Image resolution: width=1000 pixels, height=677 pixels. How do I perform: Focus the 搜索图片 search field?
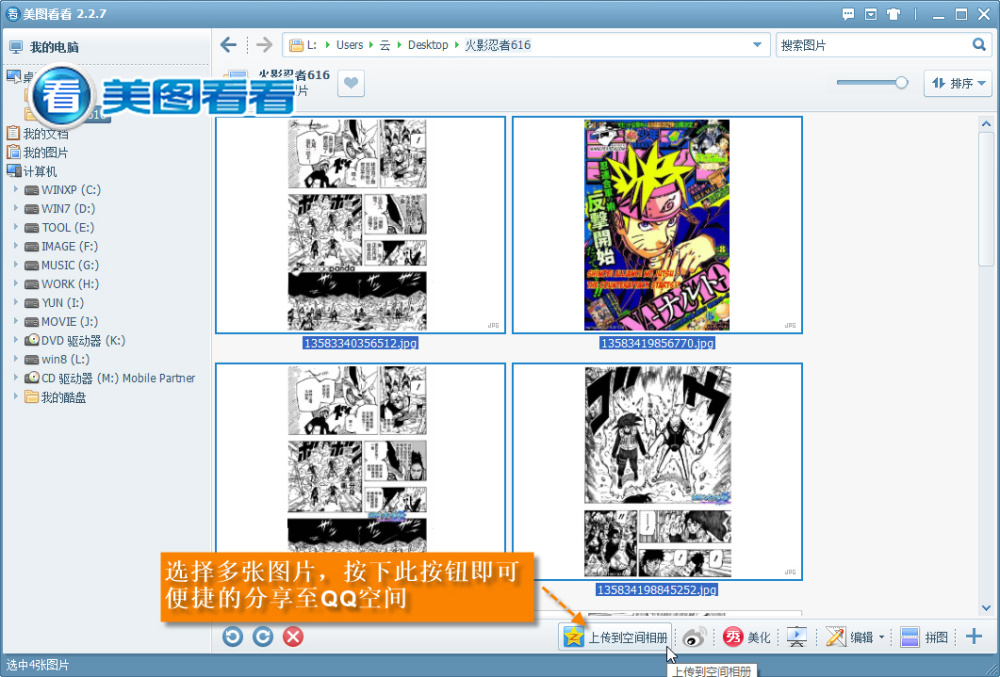tap(874, 45)
